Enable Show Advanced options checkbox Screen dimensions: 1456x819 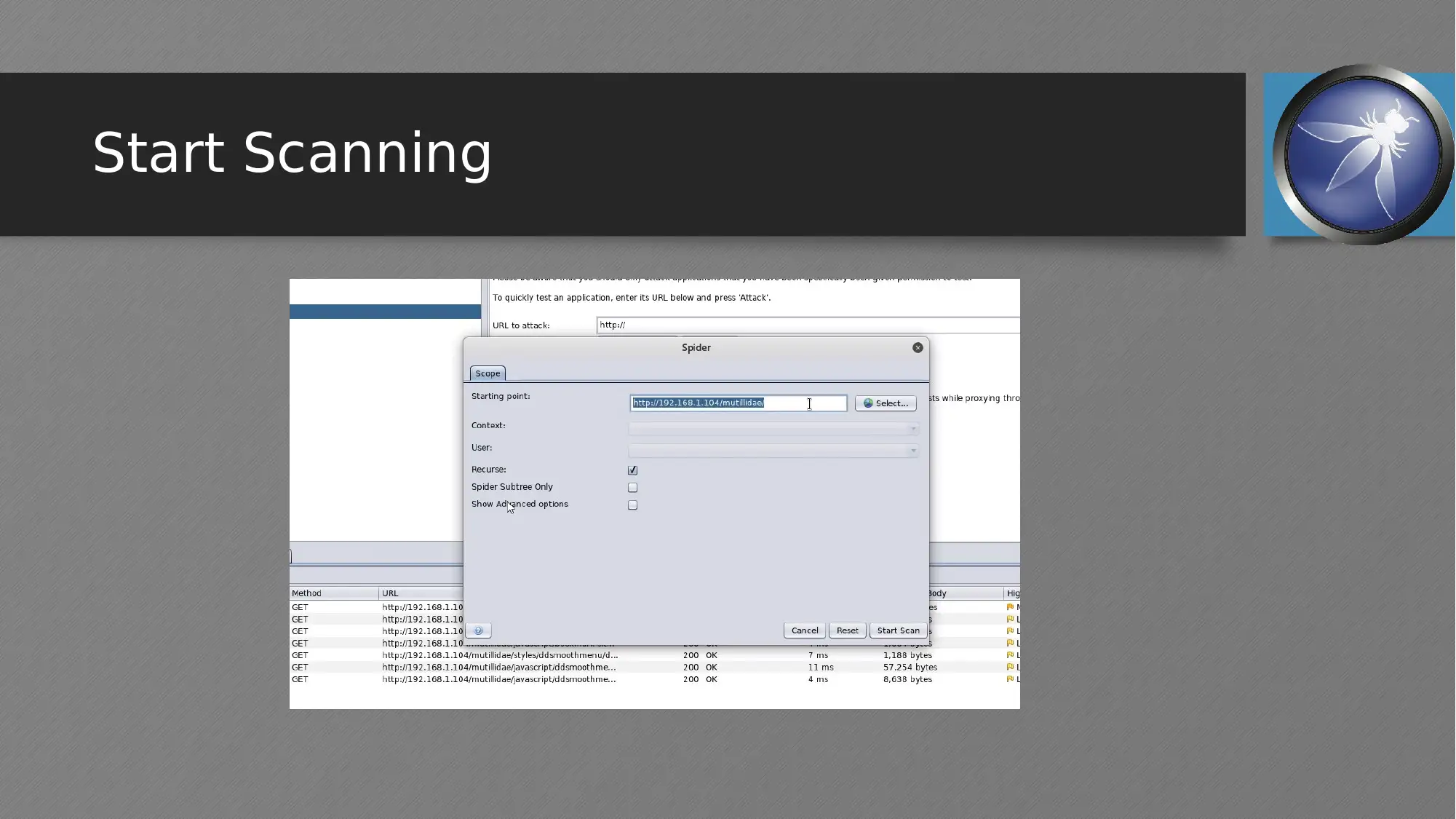(632, 504)
